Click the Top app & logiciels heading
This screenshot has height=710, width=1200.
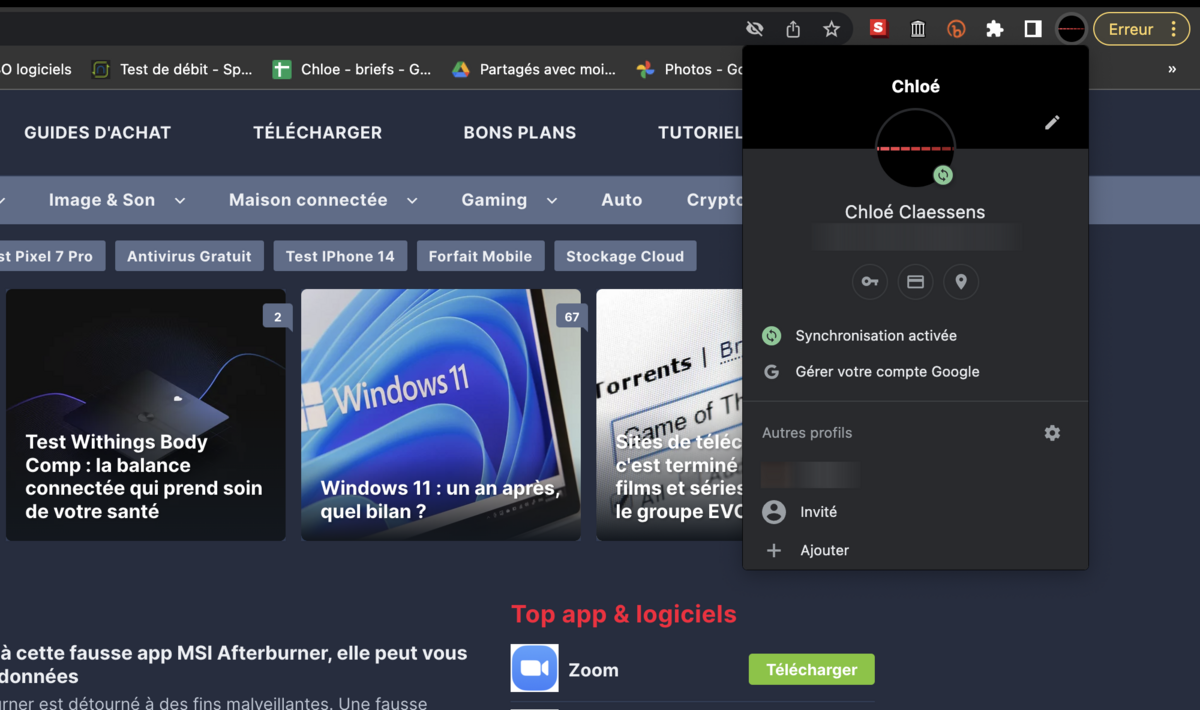[624, 614]
